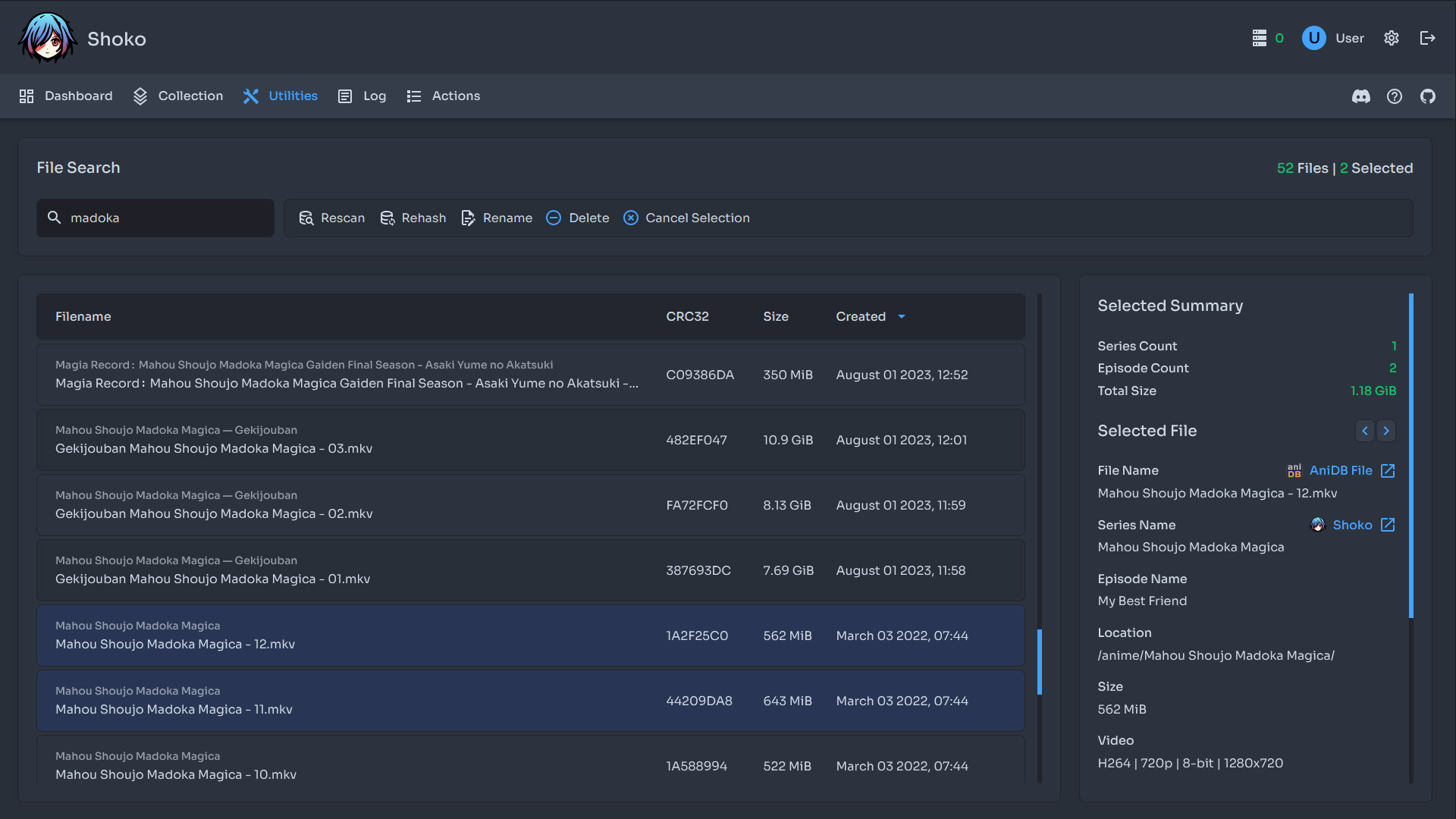Open the help question mark icon
Screen dimensions: 1456x819
[1395, 96]
